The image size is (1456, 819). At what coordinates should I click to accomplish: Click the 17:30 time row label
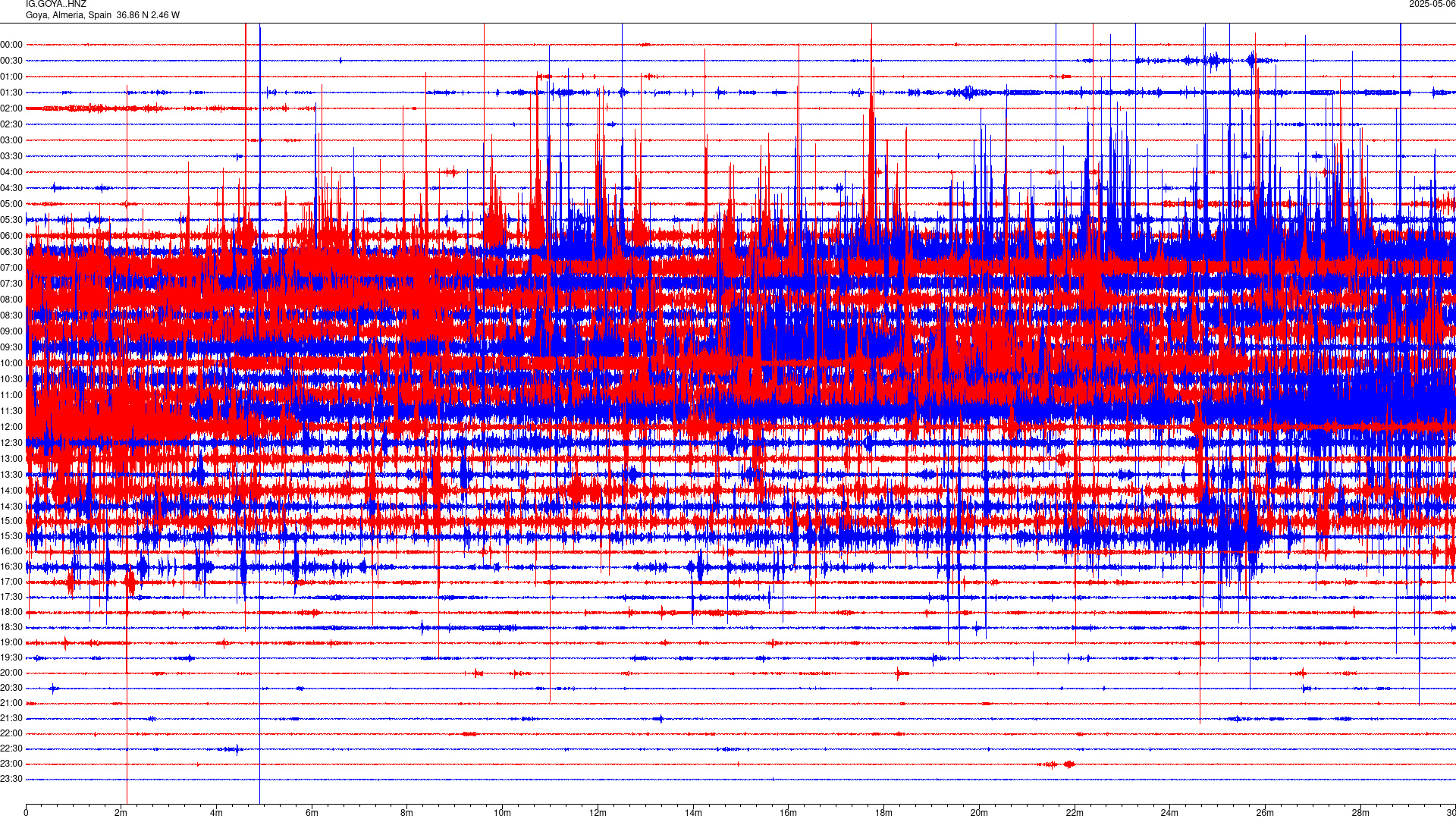pos(11,597)
